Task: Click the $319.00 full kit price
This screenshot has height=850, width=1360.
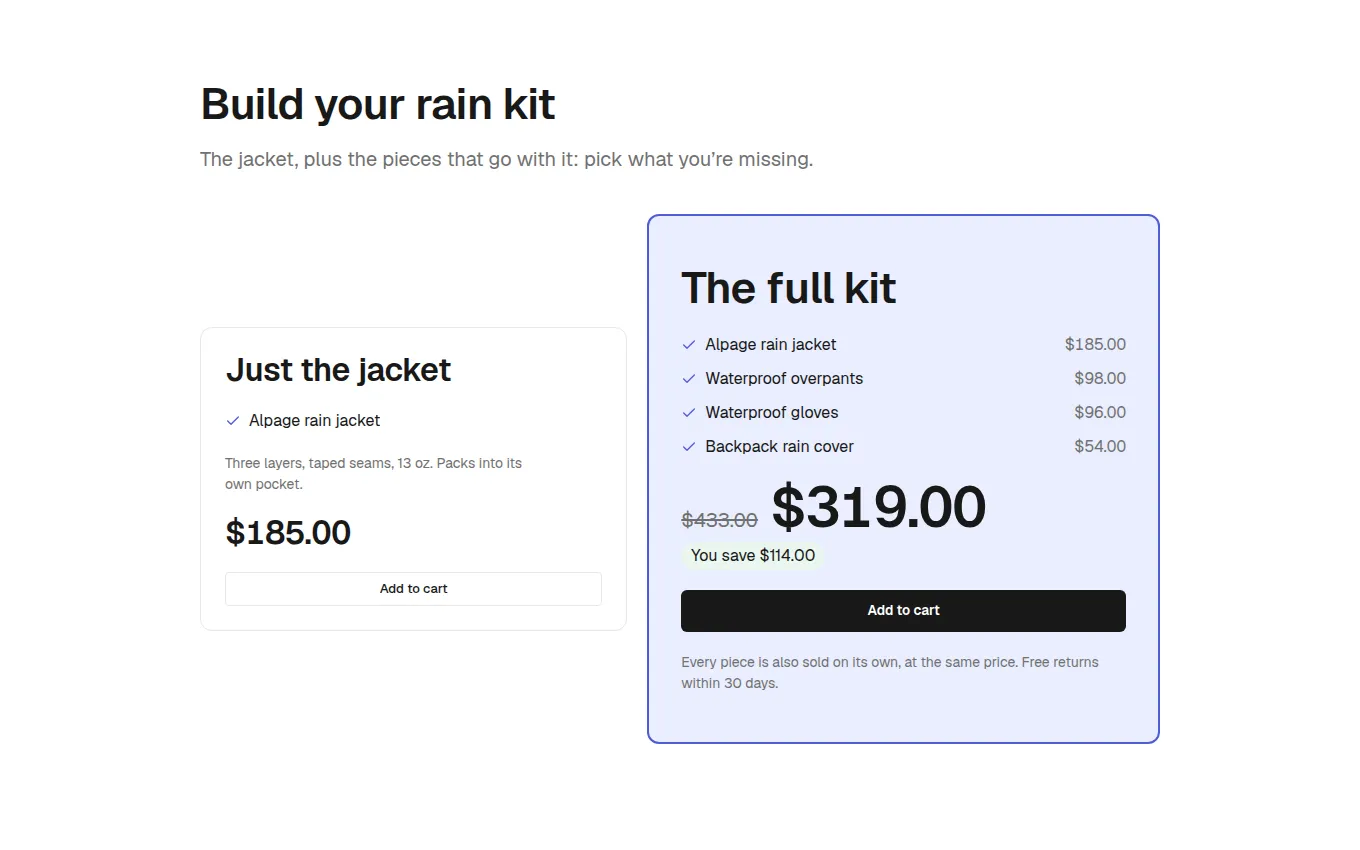Action: point(879,507)
